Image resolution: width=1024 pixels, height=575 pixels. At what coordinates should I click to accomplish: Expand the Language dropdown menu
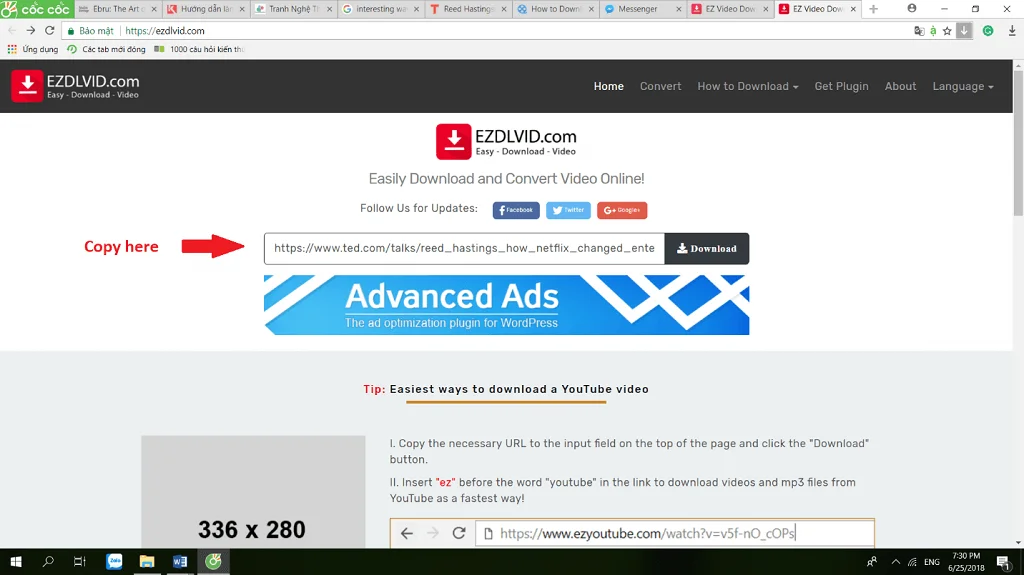click(x=963, y=86)
